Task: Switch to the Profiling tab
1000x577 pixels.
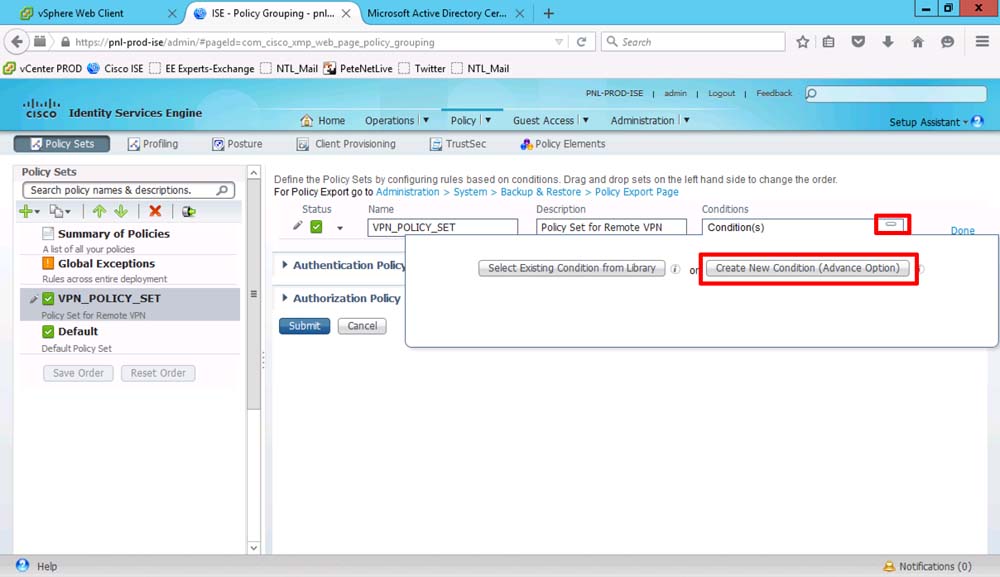Action: coord(152,144)
